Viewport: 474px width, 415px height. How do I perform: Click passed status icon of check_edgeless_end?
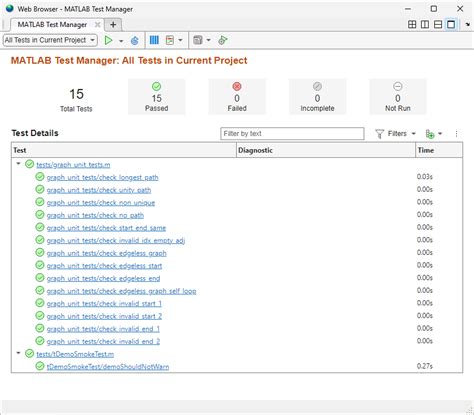coord(40,278)
